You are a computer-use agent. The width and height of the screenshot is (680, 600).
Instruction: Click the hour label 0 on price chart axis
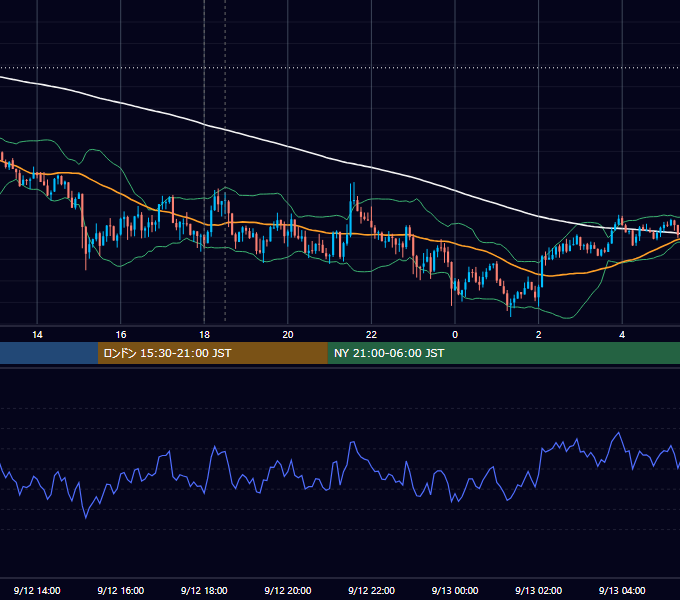455,335
